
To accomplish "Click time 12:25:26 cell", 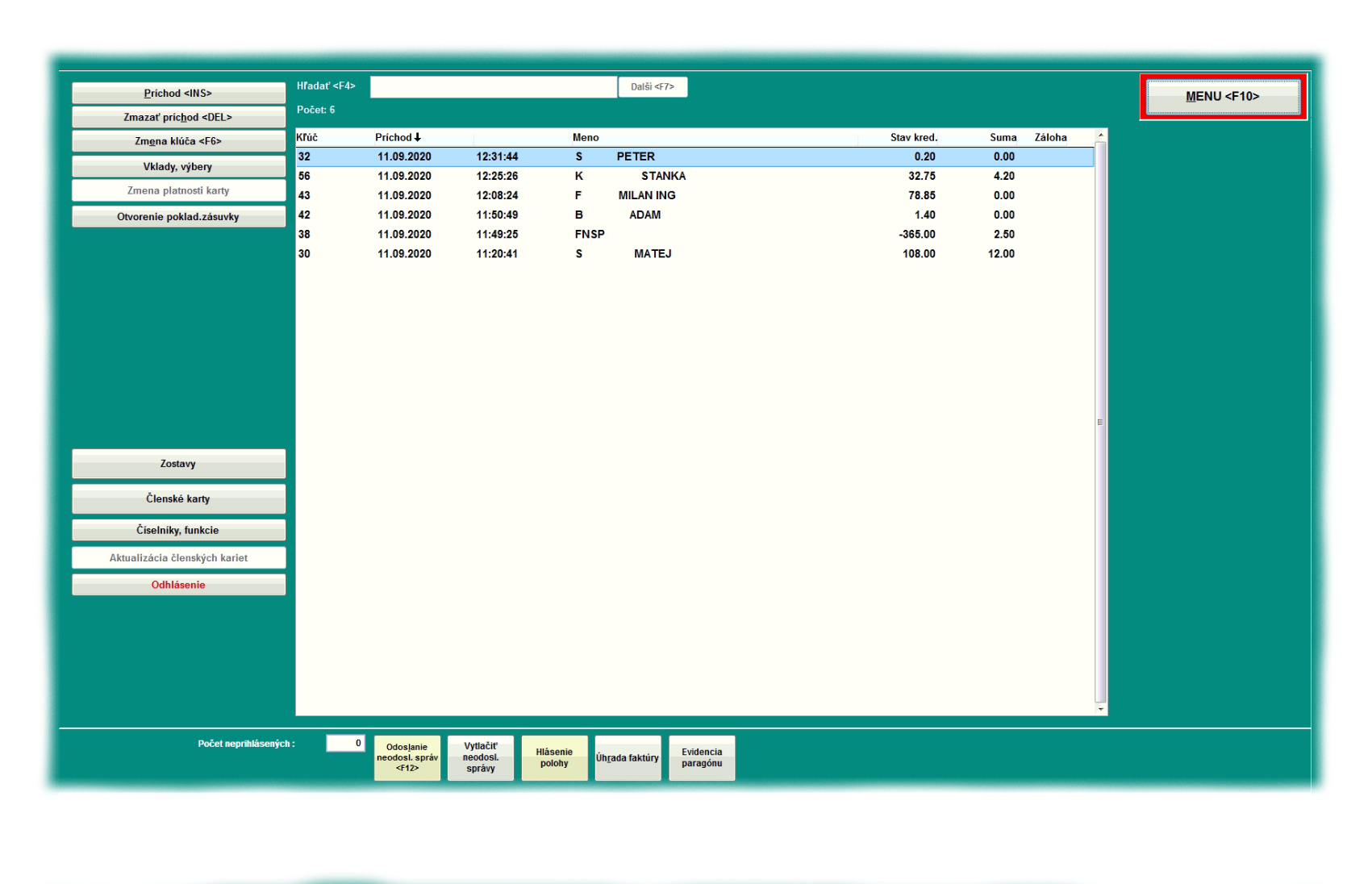I will tap(497, 177).
